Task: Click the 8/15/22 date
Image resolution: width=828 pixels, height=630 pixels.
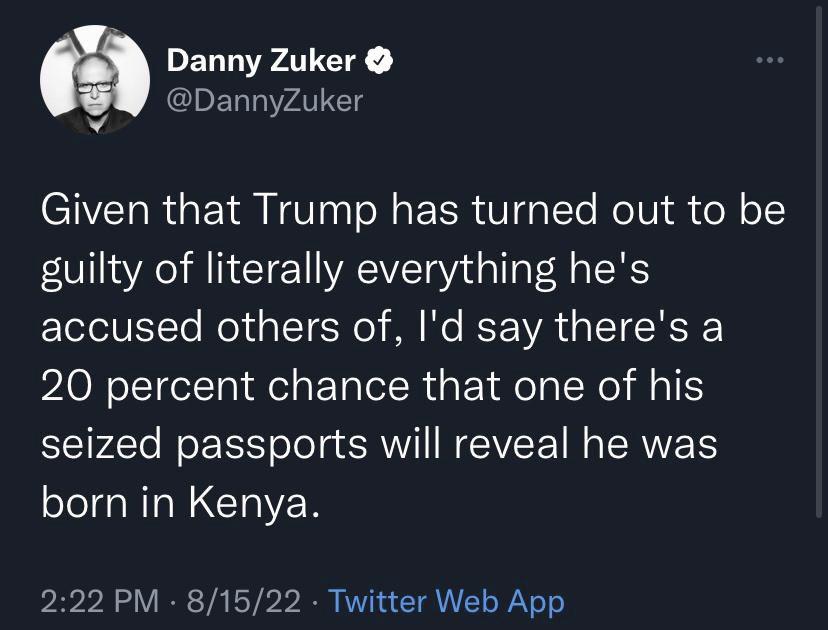Action: [x=243, y=601]
